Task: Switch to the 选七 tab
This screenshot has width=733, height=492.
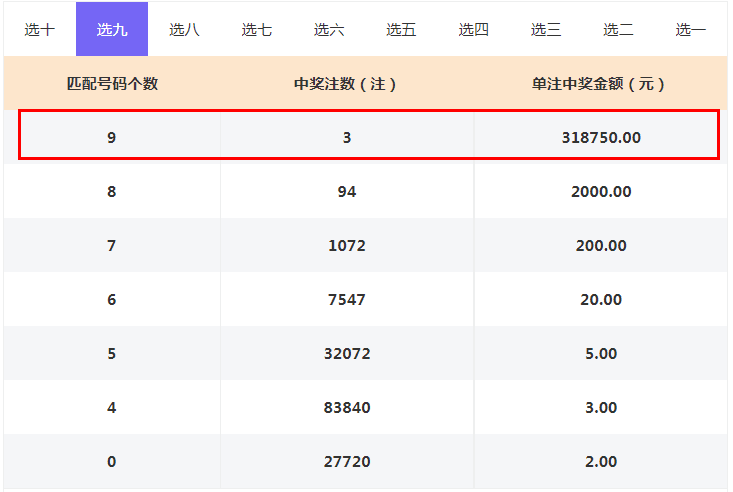Action: (256, 29)
